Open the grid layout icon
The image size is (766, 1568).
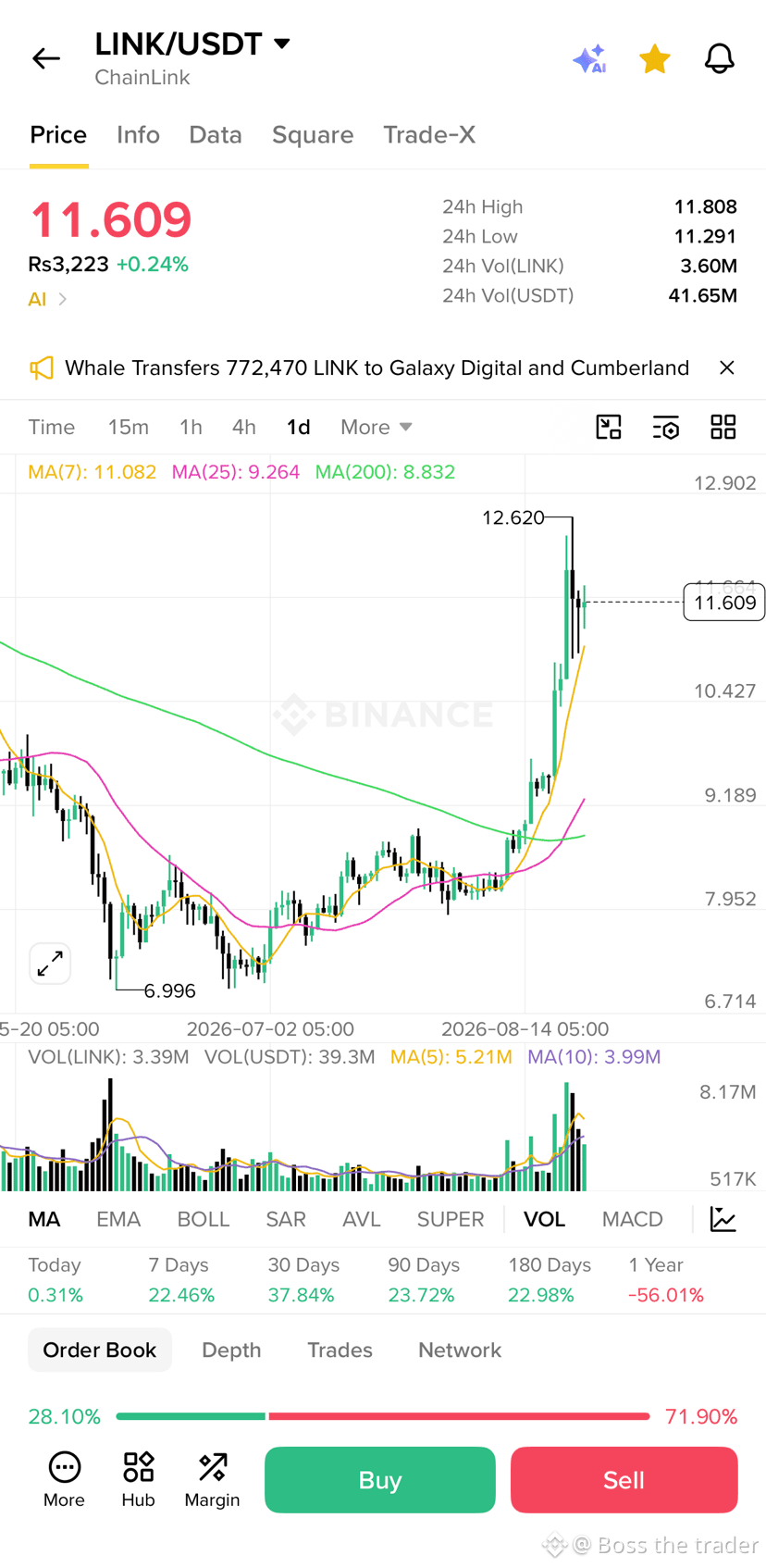coord(723,427)
